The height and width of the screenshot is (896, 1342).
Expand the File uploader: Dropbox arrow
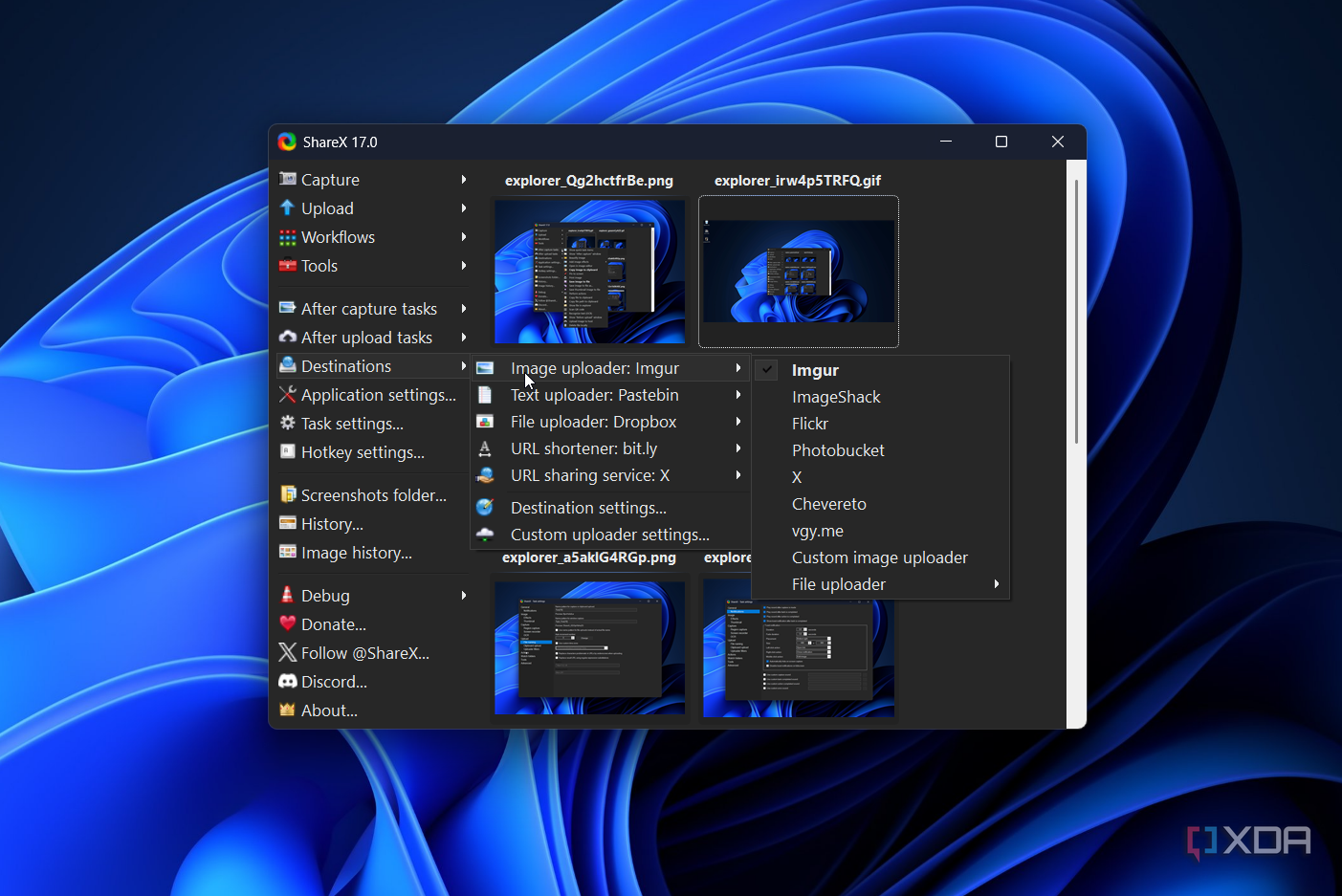point(738,422)
